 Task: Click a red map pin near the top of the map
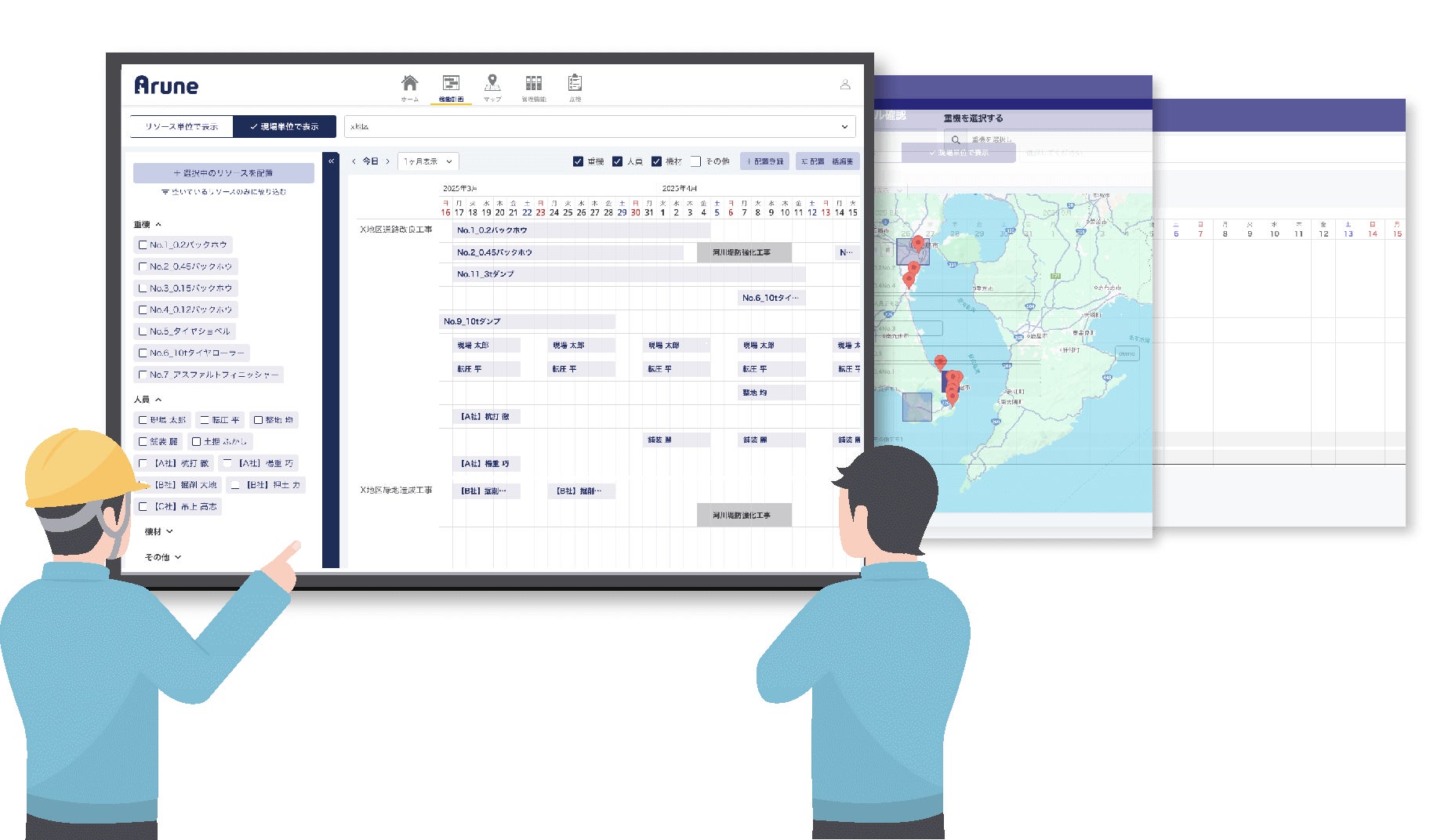coord(917,243)
